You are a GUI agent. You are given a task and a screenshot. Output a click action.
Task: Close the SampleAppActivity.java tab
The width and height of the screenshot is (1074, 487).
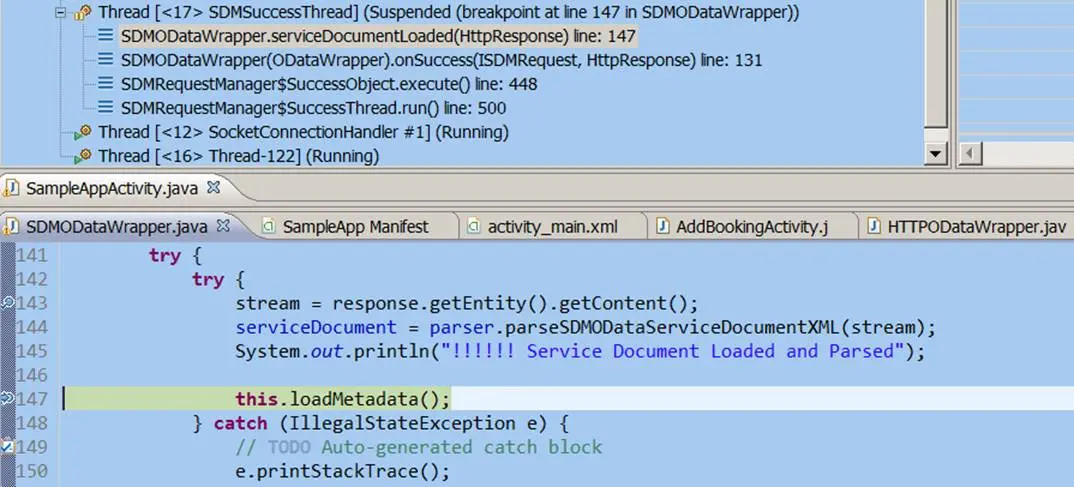(x=213, y=187)
